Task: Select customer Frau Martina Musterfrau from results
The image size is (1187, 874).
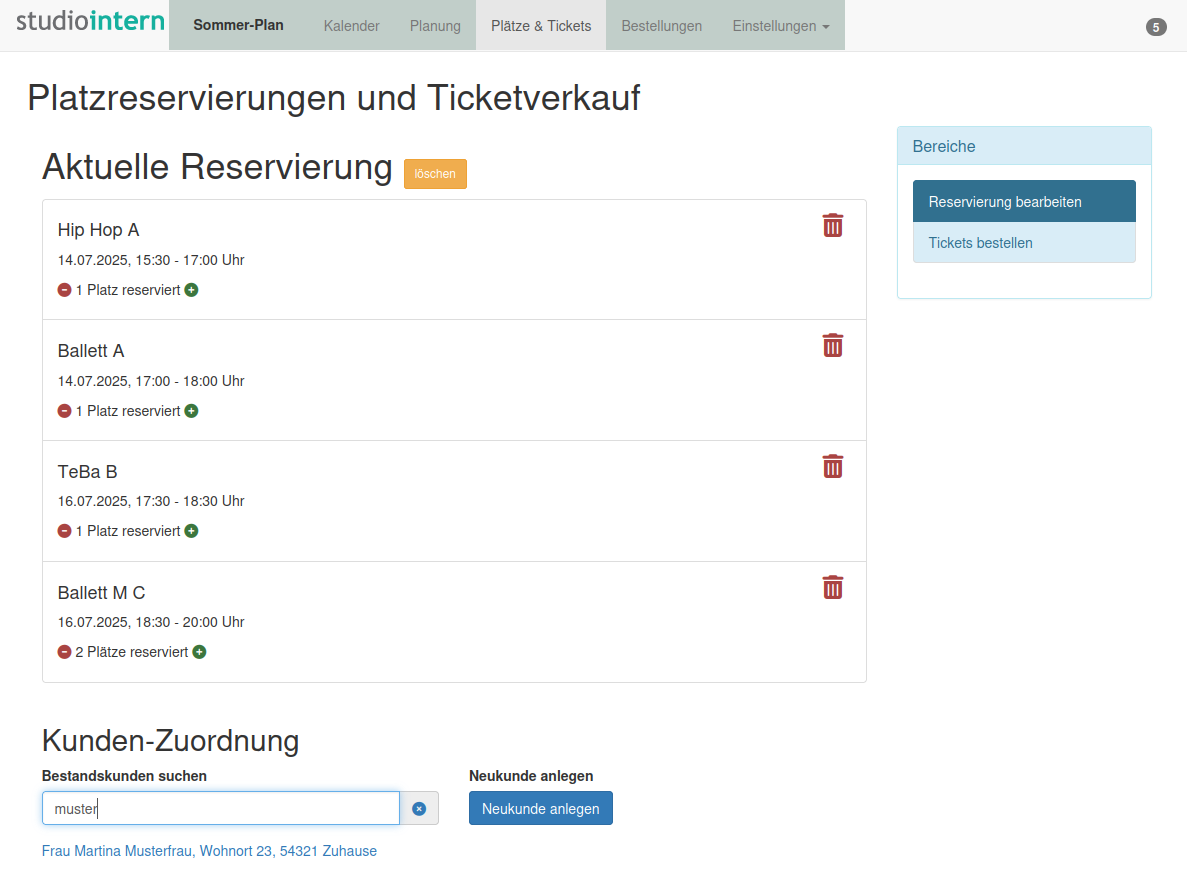Action: tap(209, 851)
